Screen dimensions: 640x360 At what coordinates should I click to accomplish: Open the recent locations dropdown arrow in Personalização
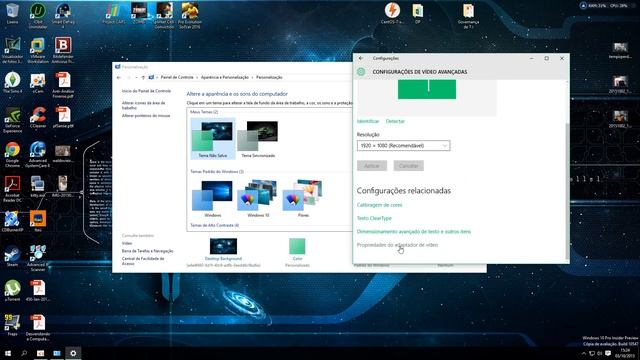coord(136,77)
